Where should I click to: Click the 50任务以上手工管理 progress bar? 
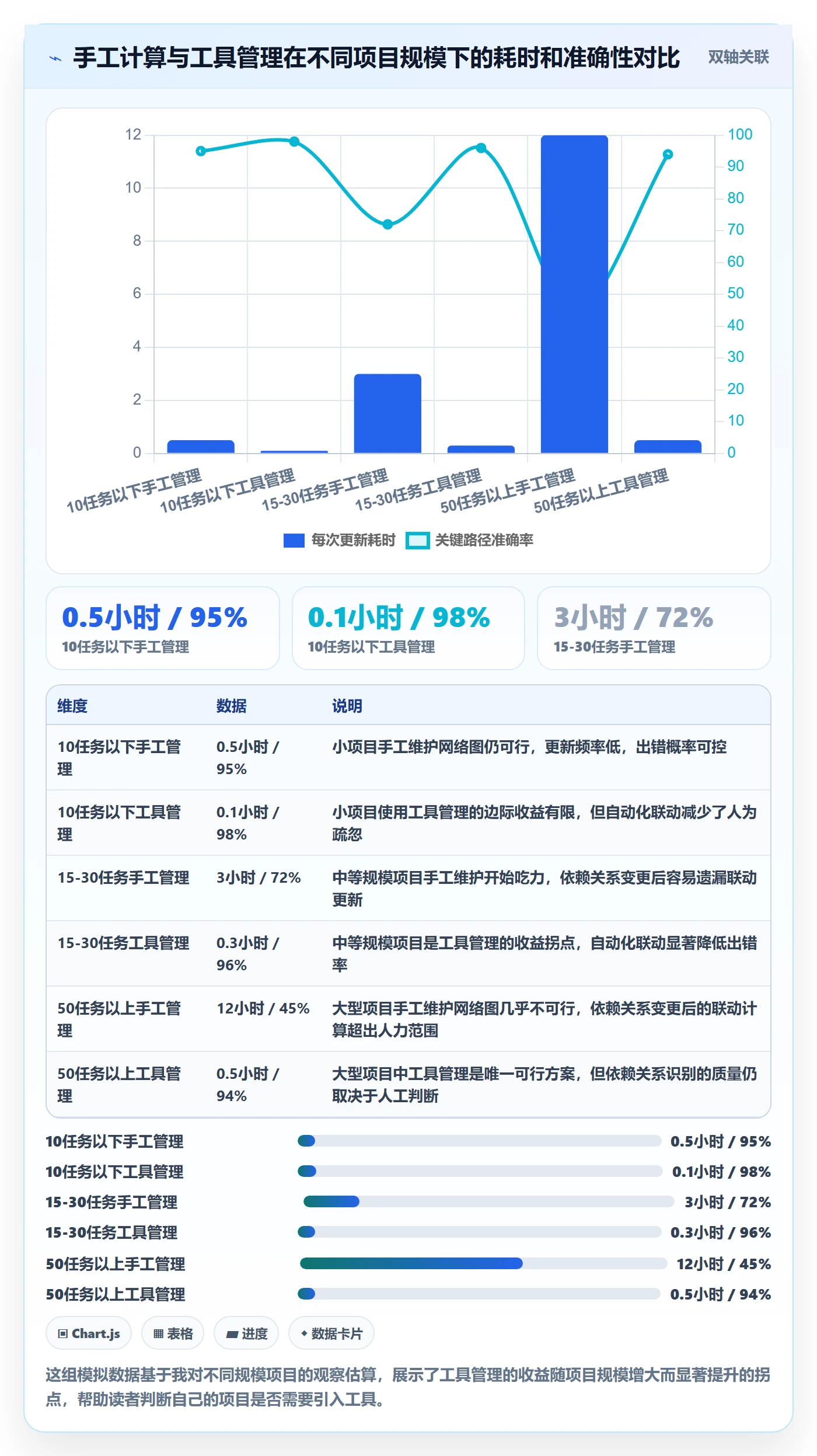coord(483,1263)
